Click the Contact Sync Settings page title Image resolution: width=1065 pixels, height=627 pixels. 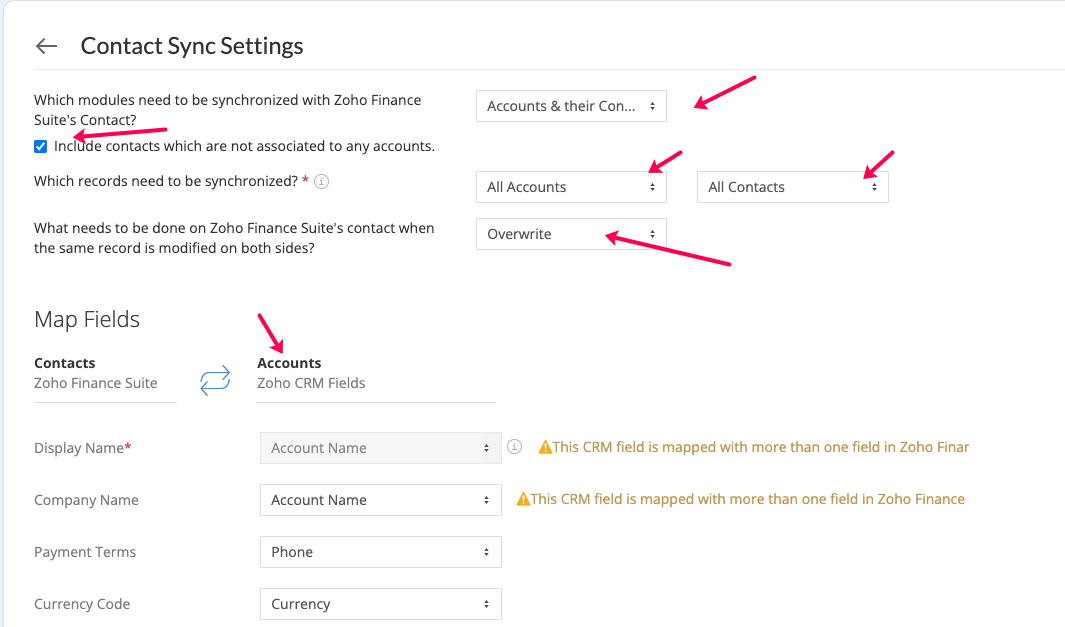click(x=192, y=46)
